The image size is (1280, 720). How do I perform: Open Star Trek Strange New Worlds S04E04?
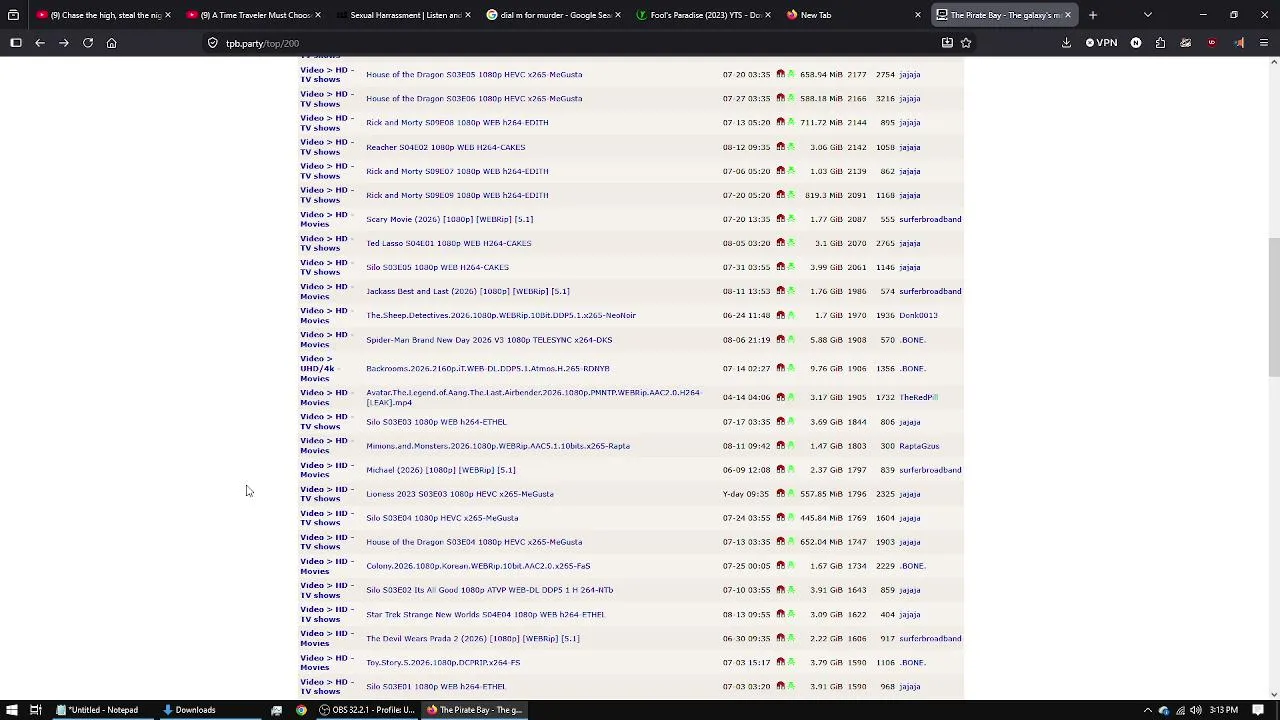coord(485,614)
